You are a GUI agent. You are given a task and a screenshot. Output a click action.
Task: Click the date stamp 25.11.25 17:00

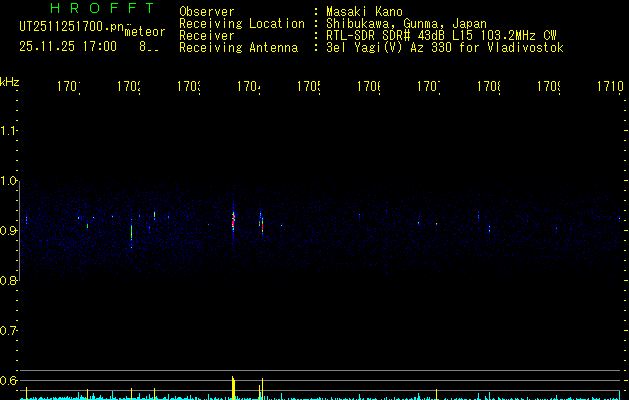click(68, 46)
